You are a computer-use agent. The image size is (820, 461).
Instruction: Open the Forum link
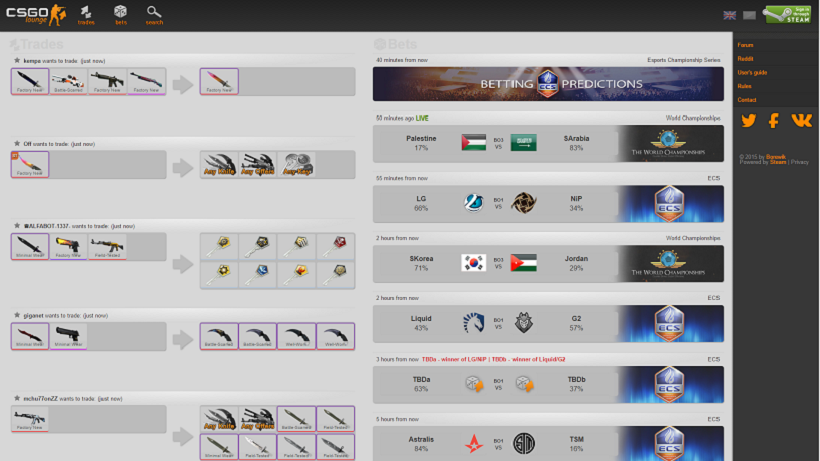(745, 45)
